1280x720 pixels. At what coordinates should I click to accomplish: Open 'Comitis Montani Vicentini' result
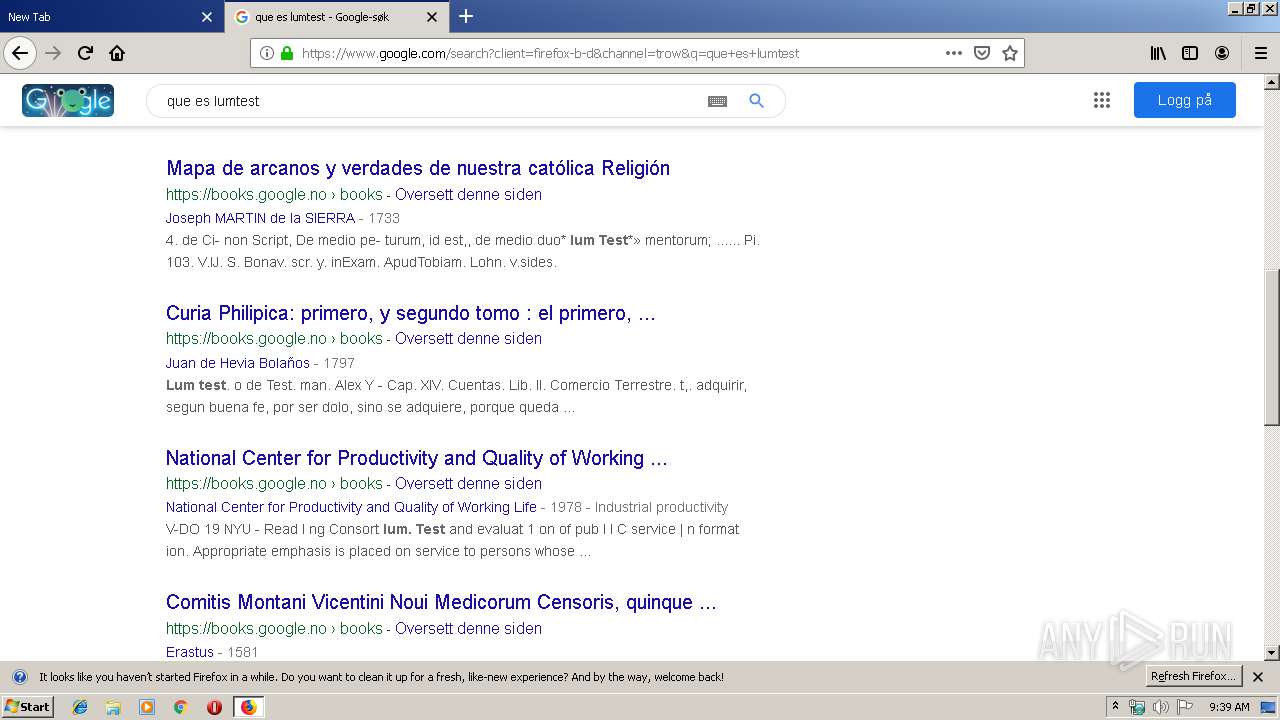[441, 602]
